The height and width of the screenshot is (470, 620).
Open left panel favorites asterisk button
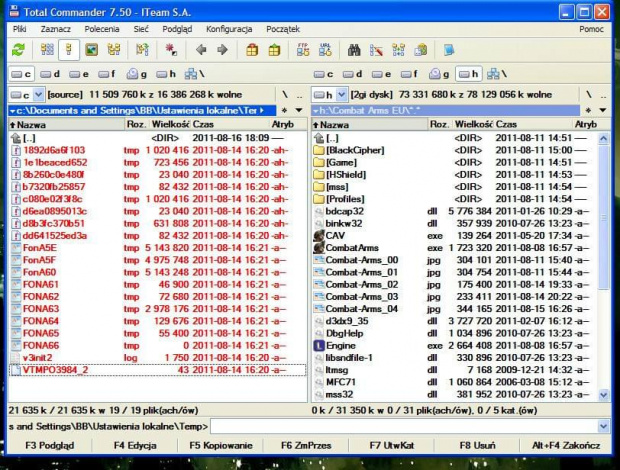284,110
